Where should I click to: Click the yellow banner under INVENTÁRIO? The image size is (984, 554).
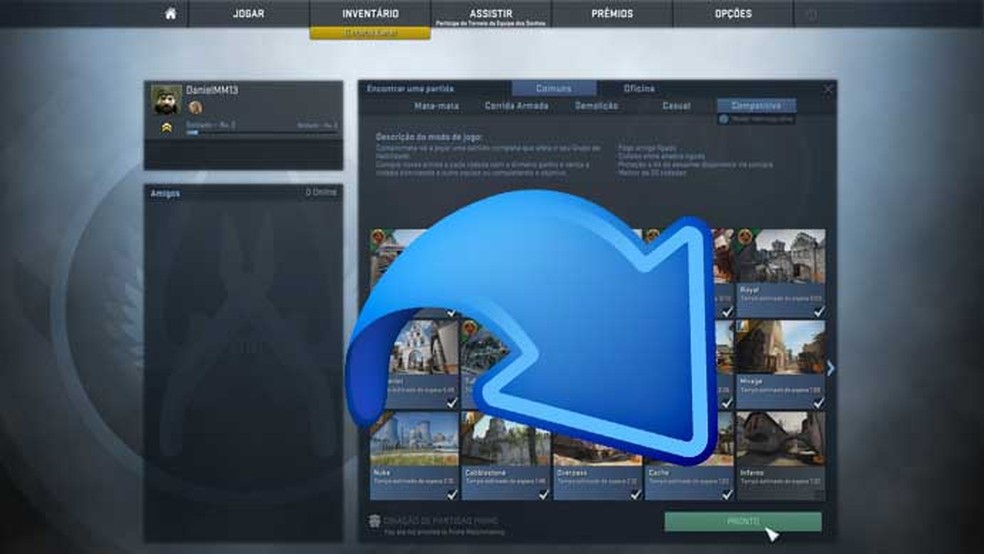click(x=370, y=33)
